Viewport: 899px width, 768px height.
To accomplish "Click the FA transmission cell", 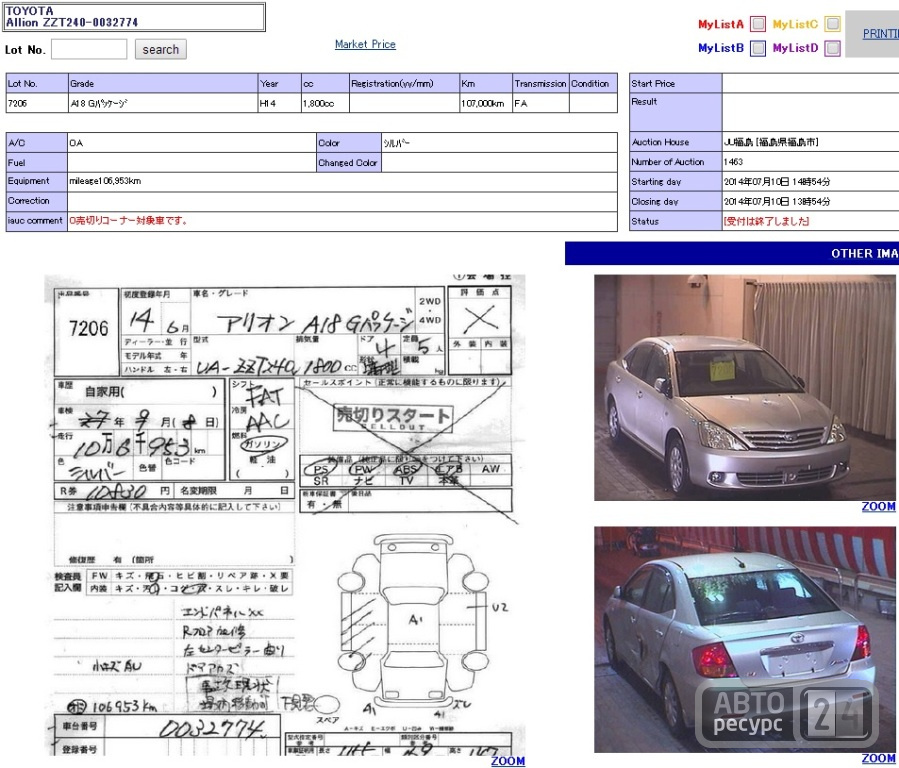I will coord(541,103).
